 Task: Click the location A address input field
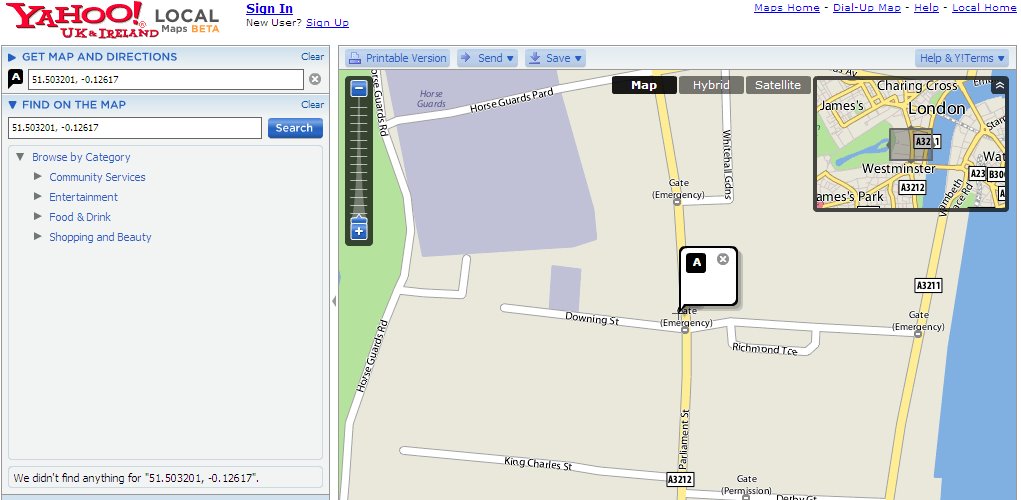[x=166, y=79]
